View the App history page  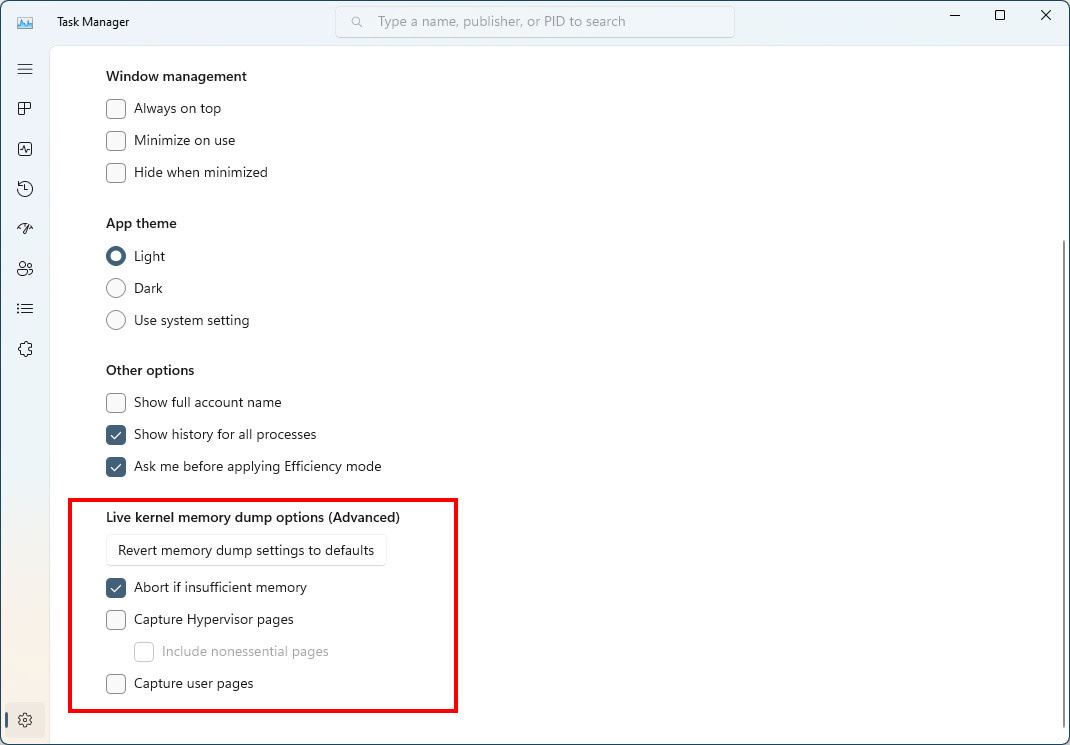[24, 188]
